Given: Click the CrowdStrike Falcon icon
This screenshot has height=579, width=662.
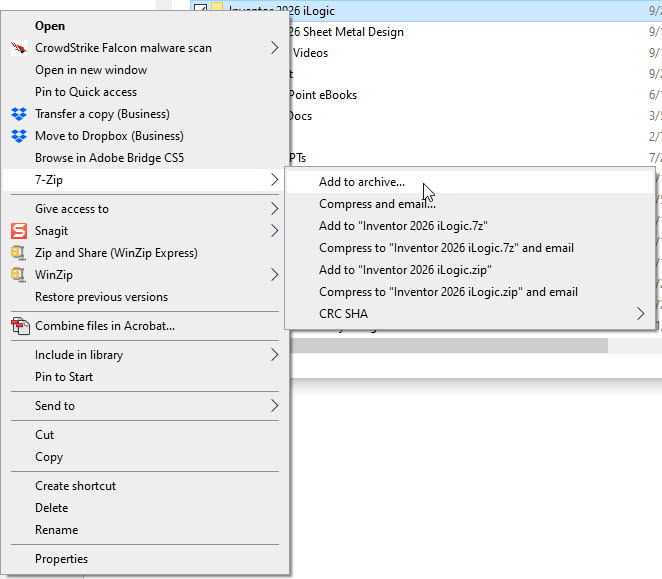Looking at the screenshot, I should [19, 48].
